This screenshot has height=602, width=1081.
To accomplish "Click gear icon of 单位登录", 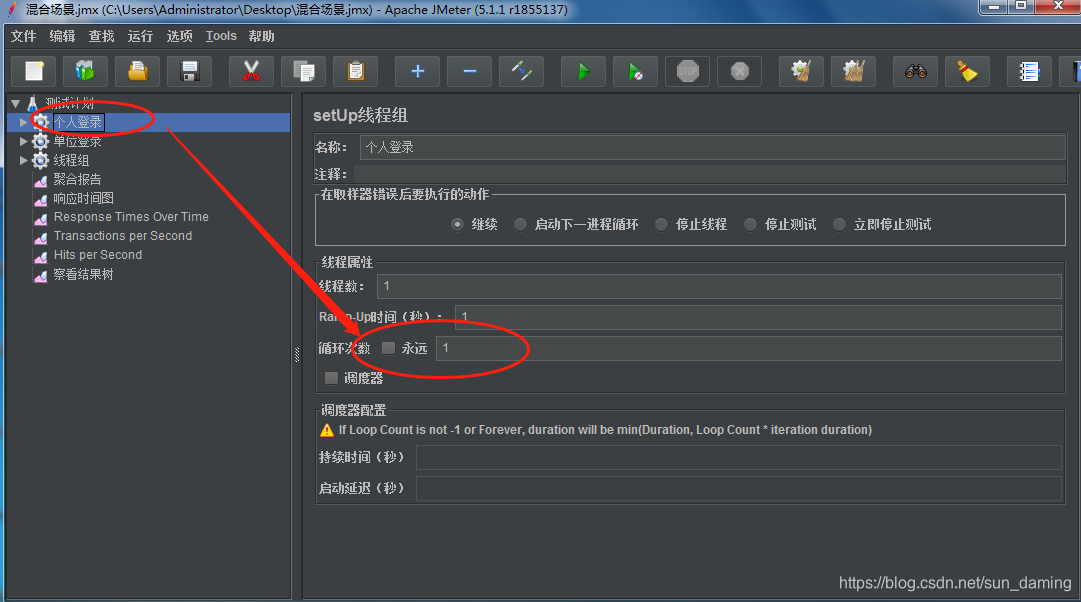I will (41, 141).
